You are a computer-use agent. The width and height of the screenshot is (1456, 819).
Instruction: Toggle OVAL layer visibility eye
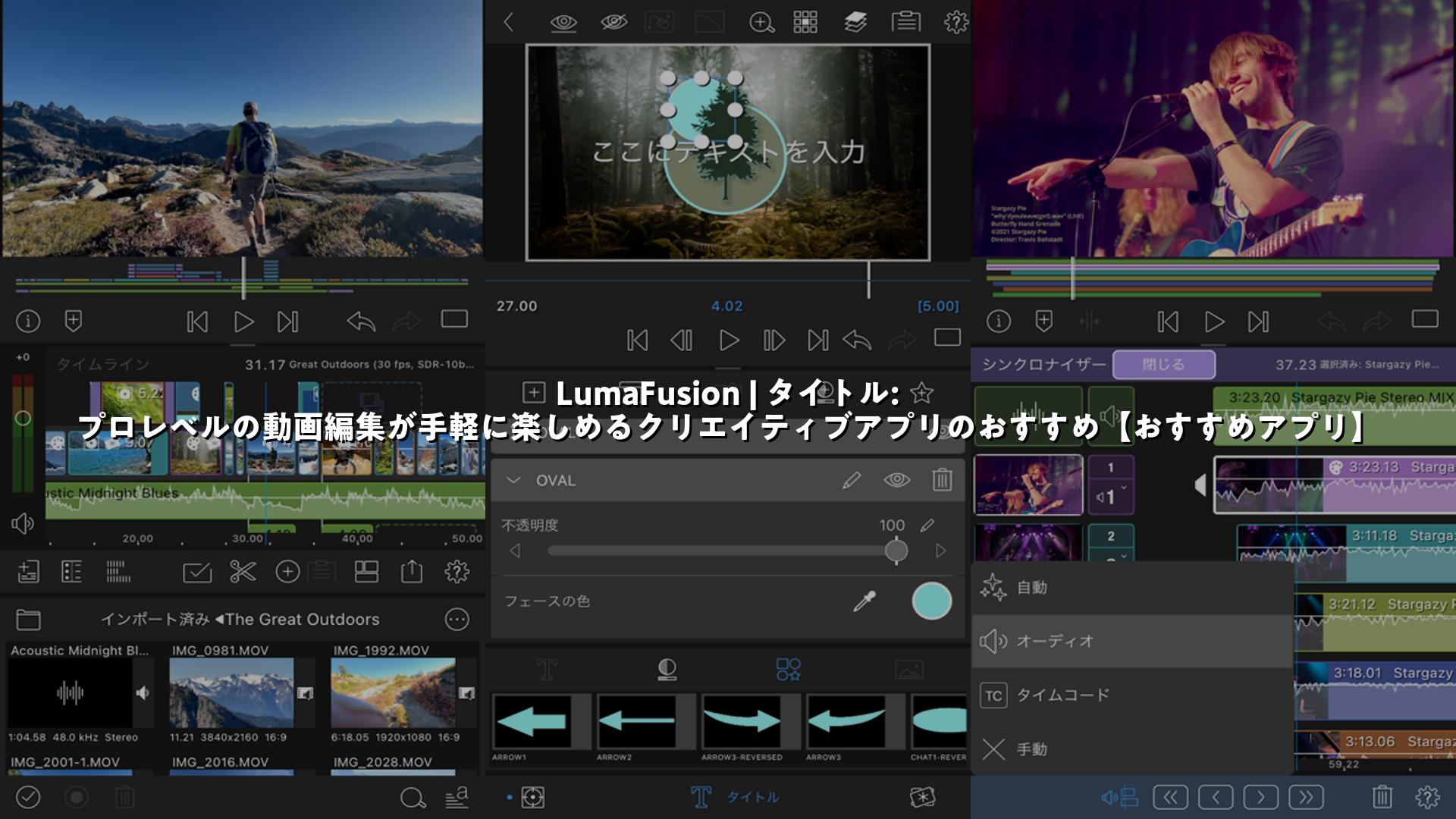pyautogui.click(x=897, y=480)
